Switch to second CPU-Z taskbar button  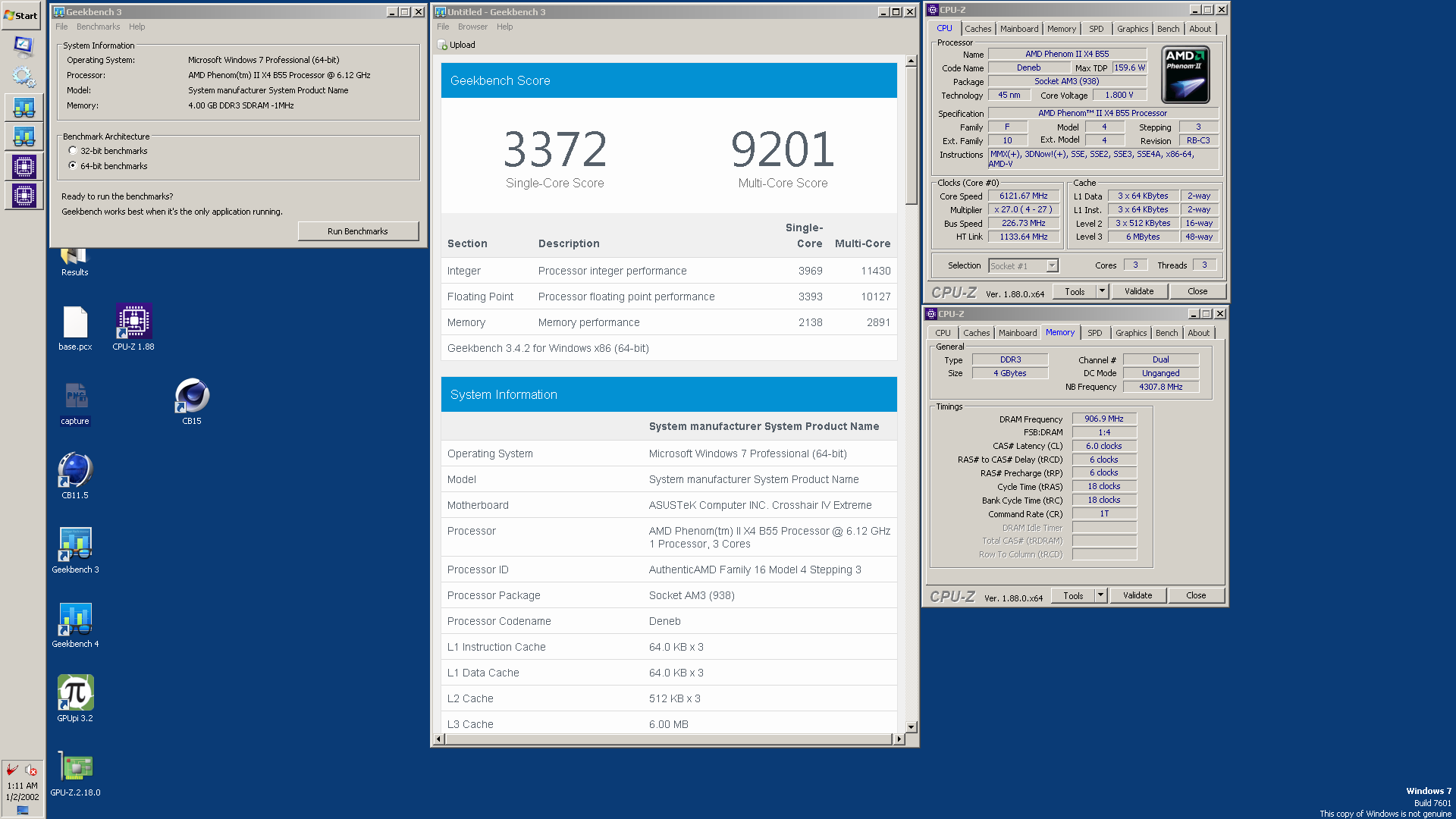click(24, 196)
